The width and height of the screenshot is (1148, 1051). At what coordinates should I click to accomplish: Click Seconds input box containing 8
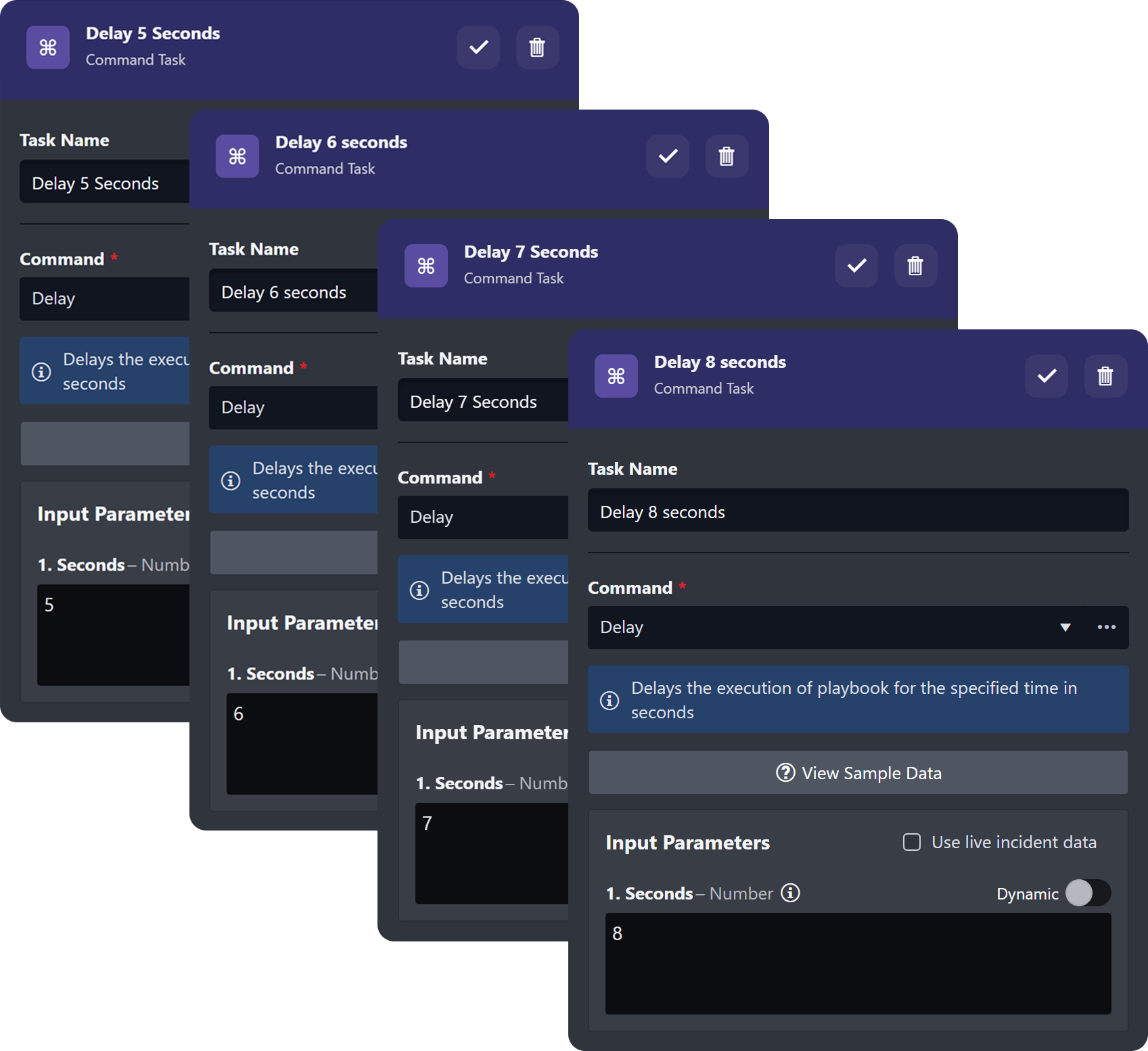(x=858, y=964)
